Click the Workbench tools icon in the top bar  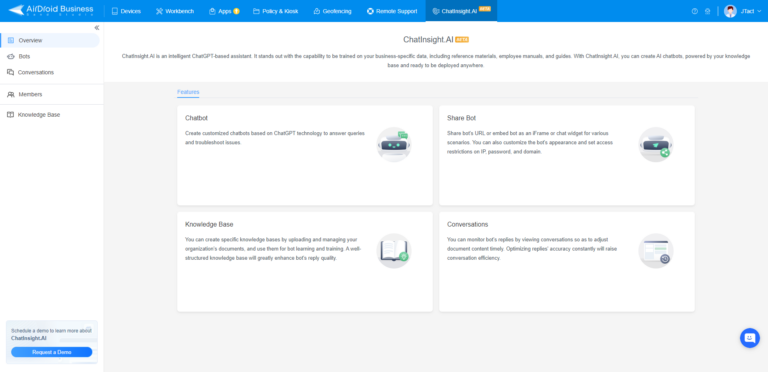pos(159,11)
